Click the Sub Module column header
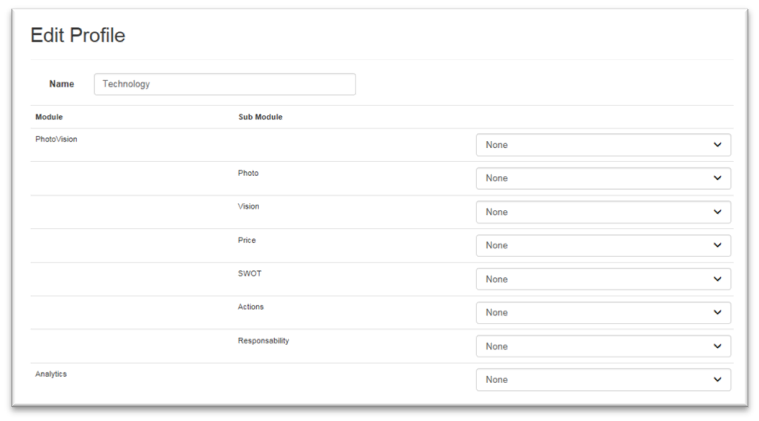 point(260,117)
